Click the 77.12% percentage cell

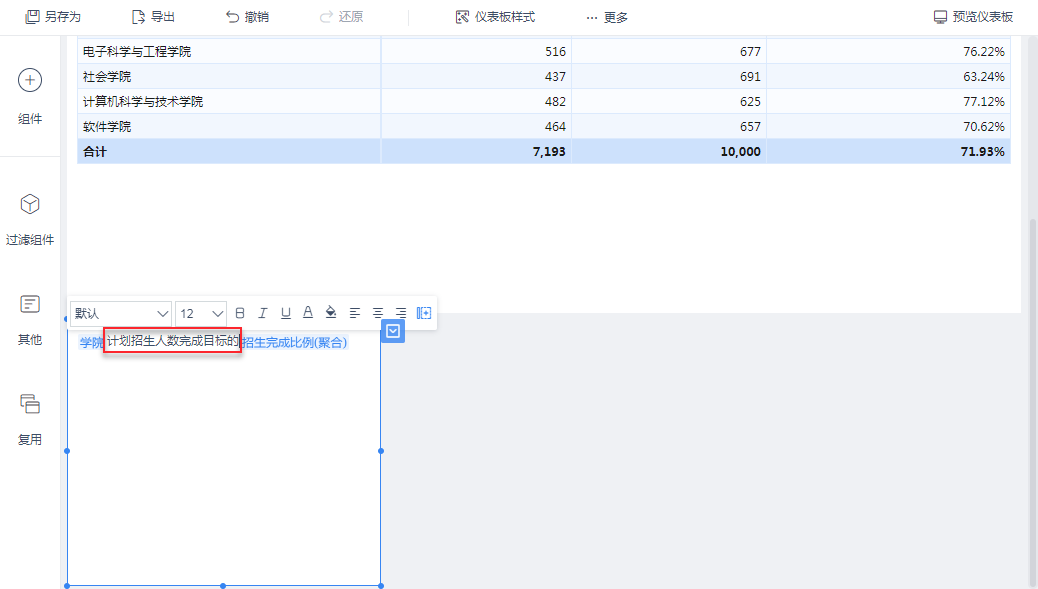889,102
